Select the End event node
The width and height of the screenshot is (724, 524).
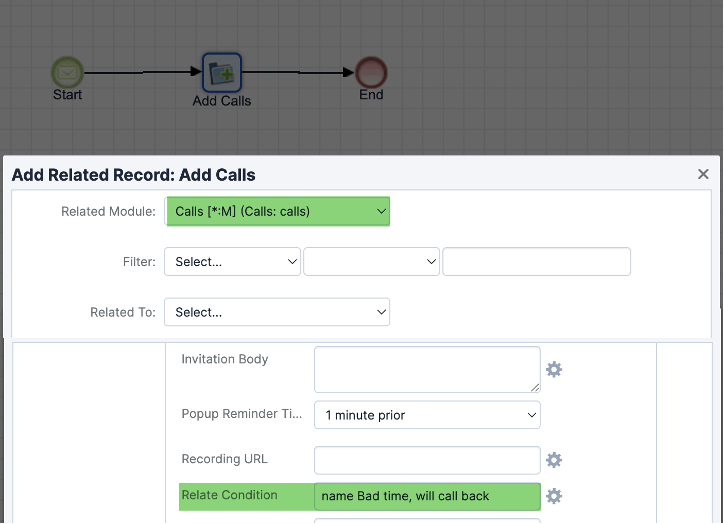[371, 72]
